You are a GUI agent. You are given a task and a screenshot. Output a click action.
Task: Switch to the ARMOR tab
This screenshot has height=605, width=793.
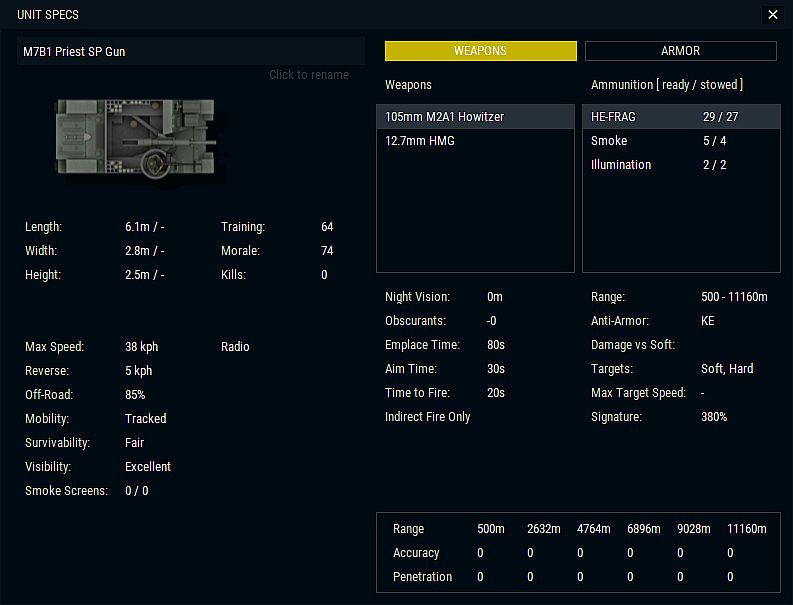tap(680, 51)
